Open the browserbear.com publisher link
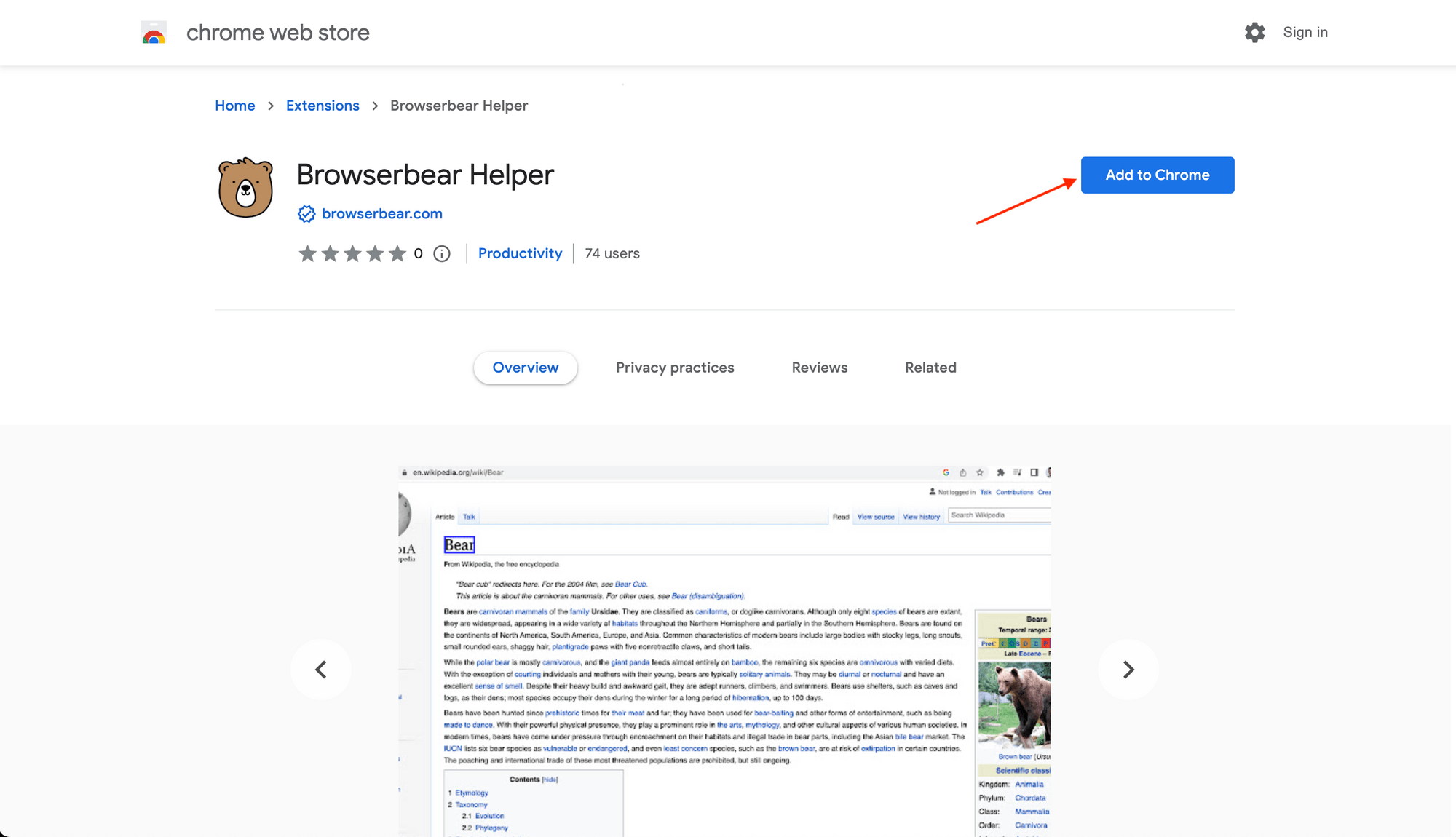The height and width of the screenshot is (837, 1456). tap(381, 214)
